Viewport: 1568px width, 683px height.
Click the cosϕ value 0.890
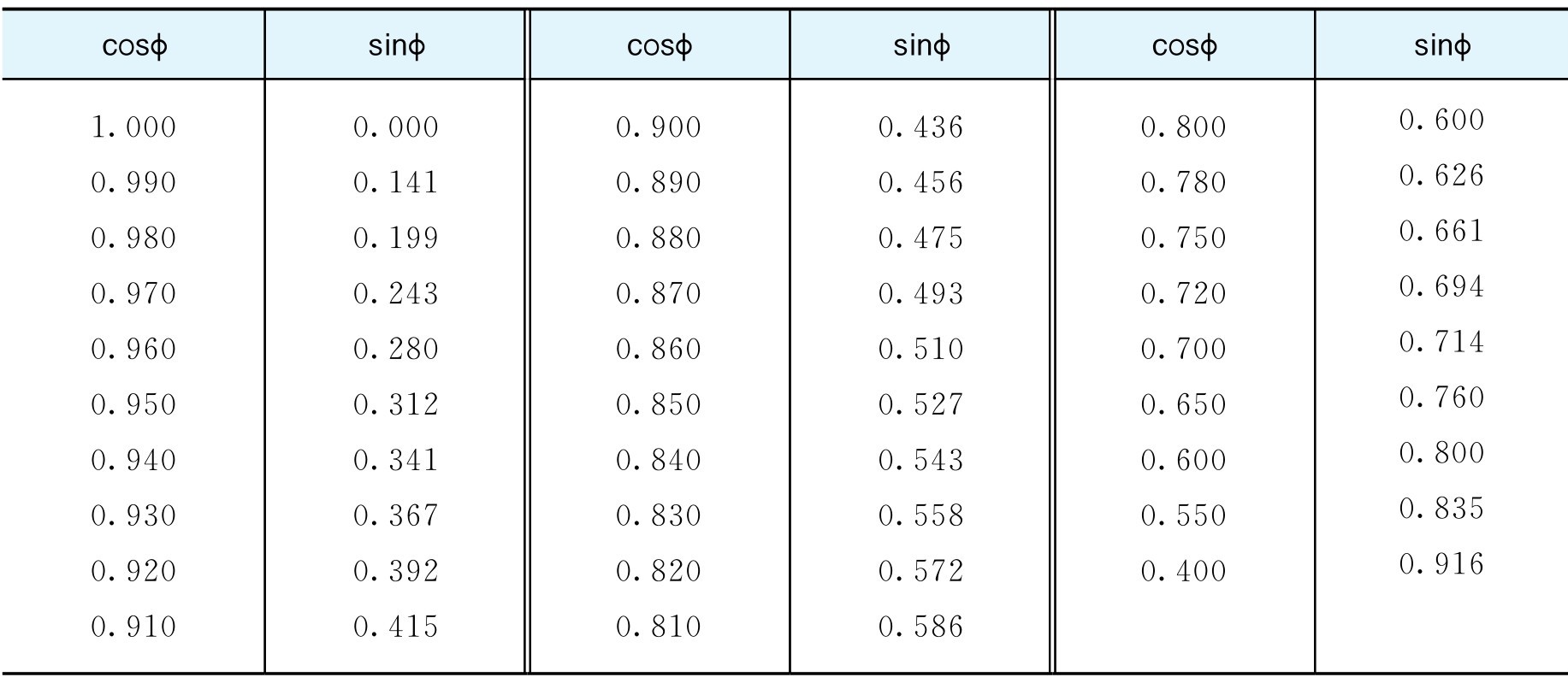click(659, 183)
